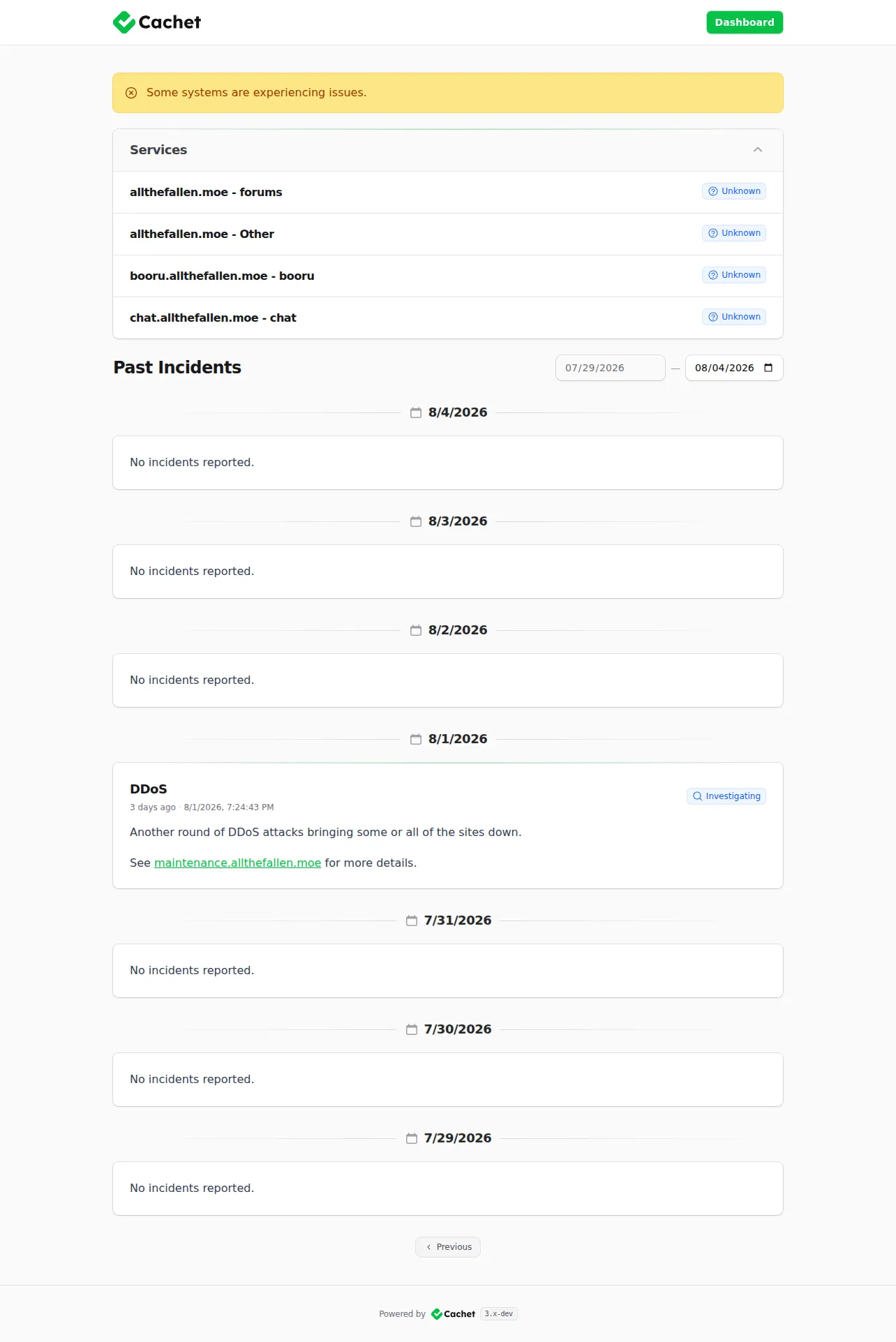Click the calendar icon beside 8/1/2026
This screenshot has height=1342, width=896.
coord(416,739)
